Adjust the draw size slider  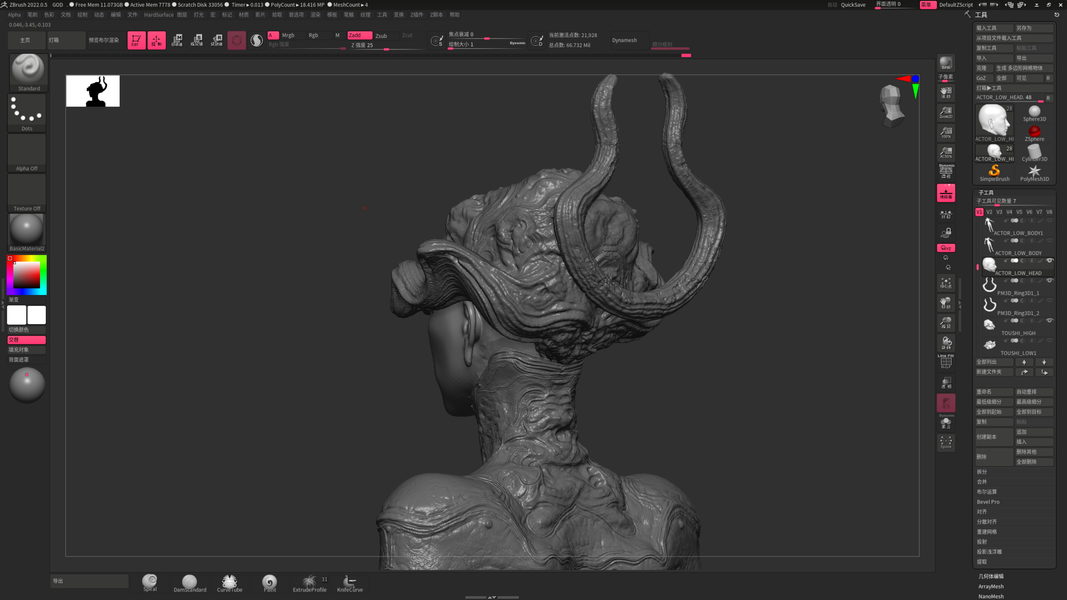coord(486,44)
